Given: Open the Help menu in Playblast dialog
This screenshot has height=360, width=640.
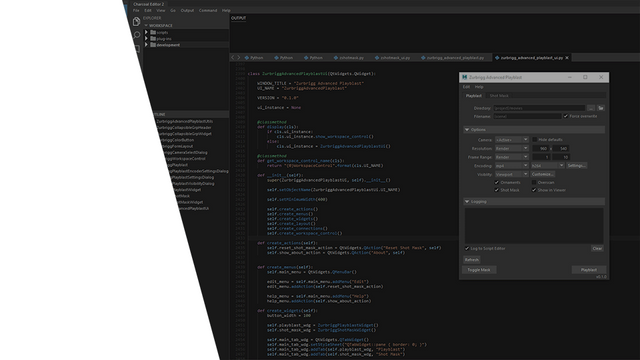Looking at the screenshot, I should 479,87.
